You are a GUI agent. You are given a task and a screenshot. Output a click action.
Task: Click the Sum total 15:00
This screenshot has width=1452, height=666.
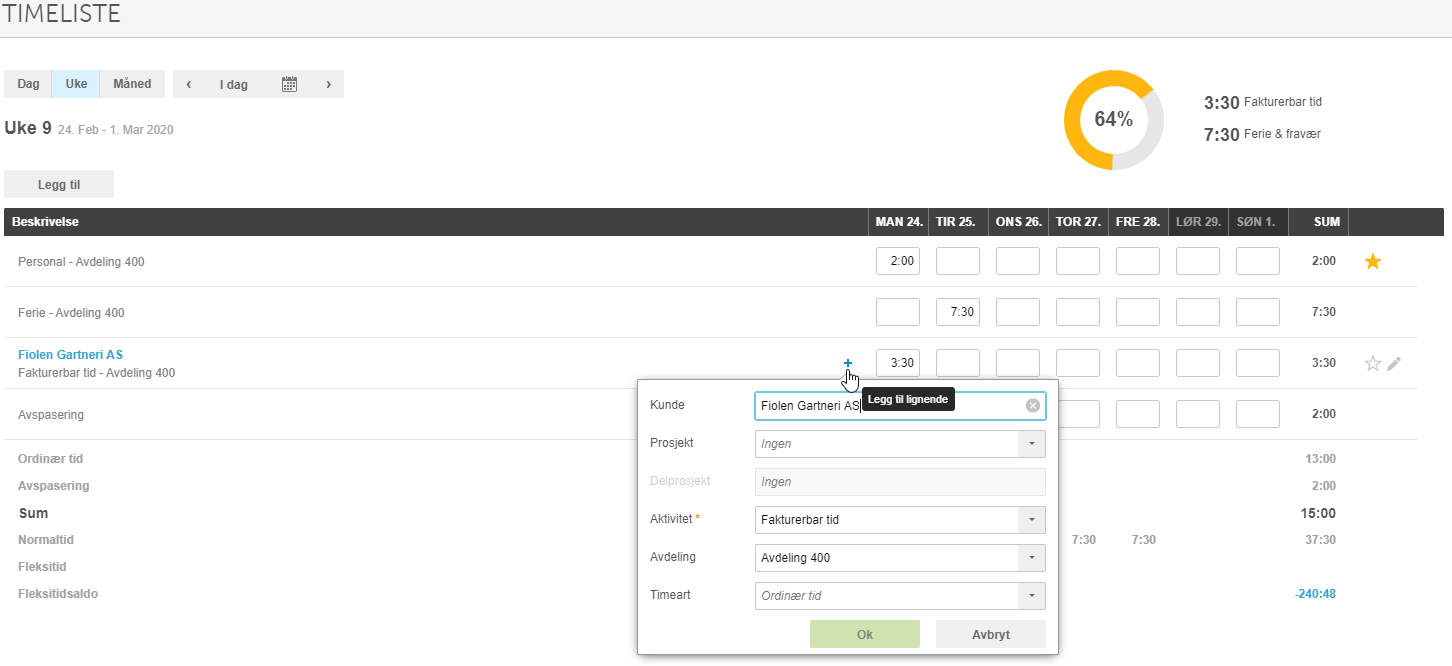pos(1320,514)
